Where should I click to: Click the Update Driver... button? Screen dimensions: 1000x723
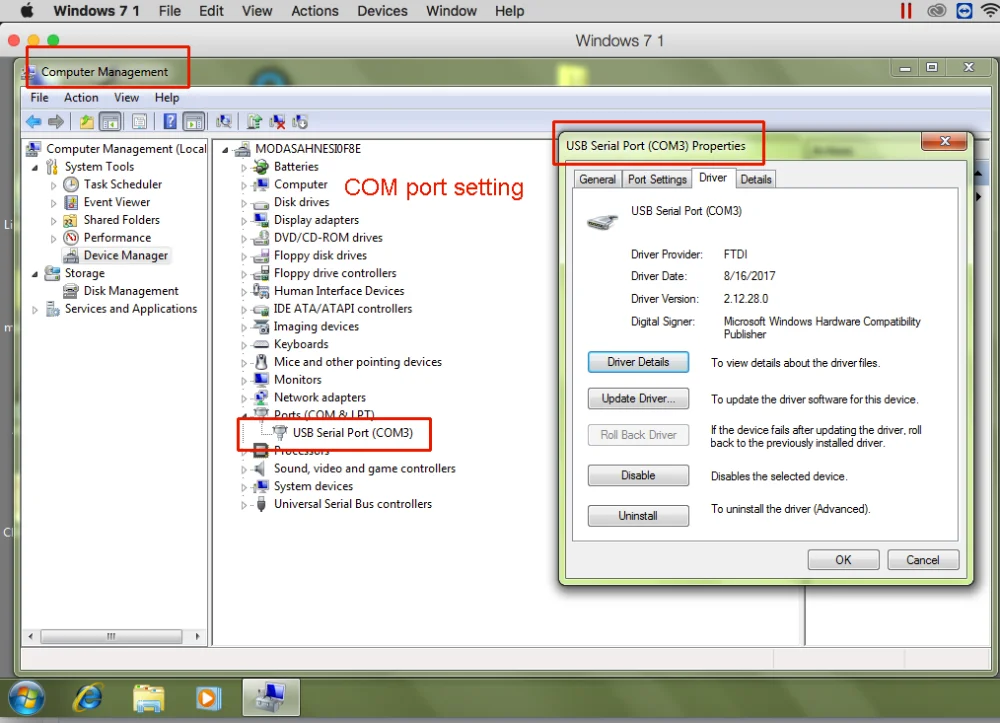coord(638,398)
